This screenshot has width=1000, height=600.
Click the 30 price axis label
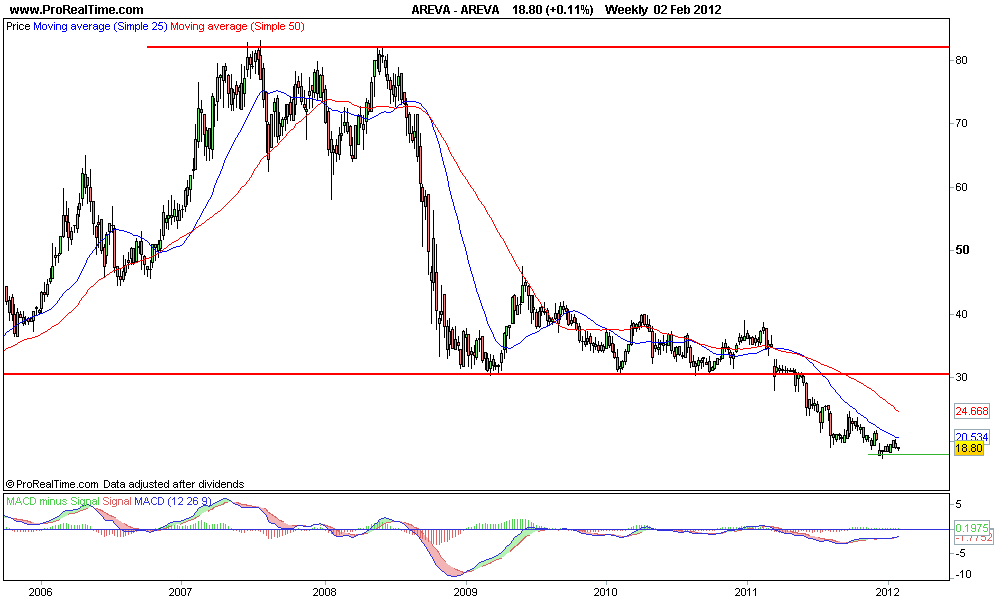click(x=961, y=377)
